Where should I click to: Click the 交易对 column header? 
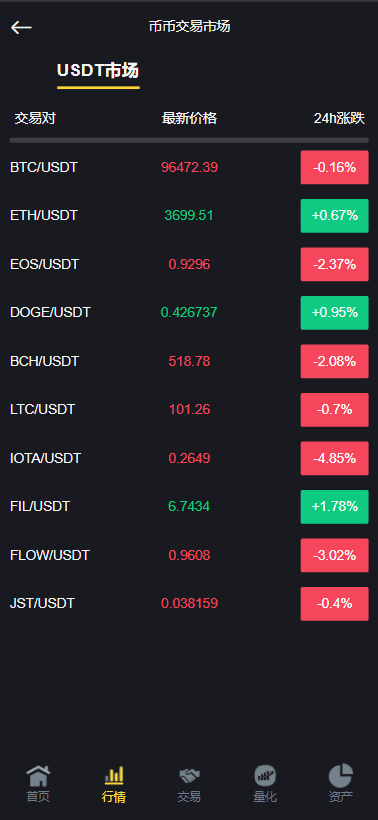click(35, 119)
